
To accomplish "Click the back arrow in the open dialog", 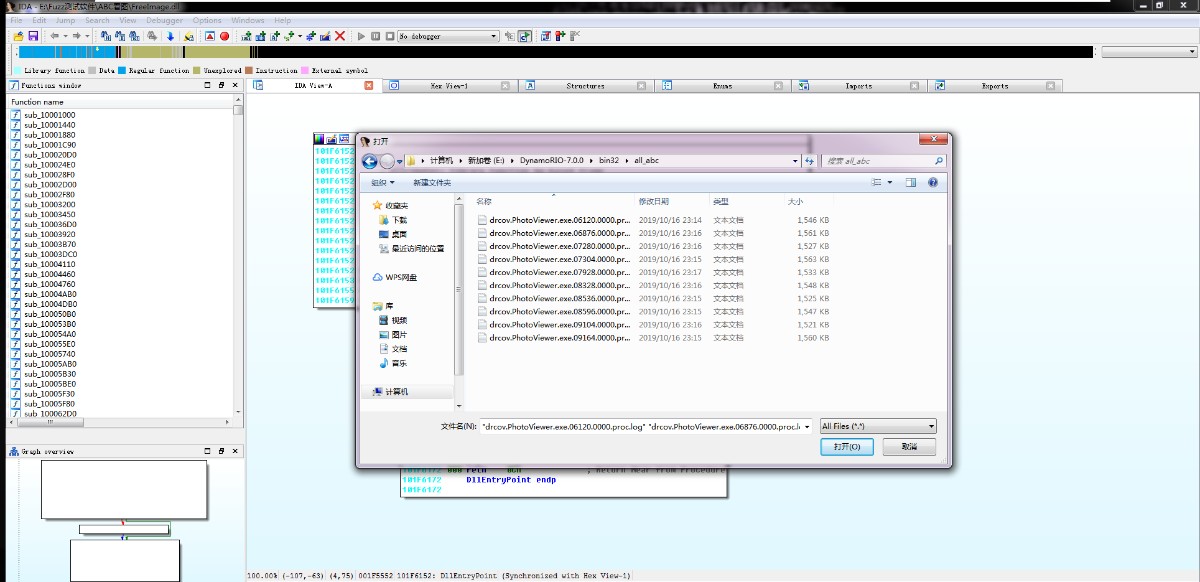I will (370, 161).
